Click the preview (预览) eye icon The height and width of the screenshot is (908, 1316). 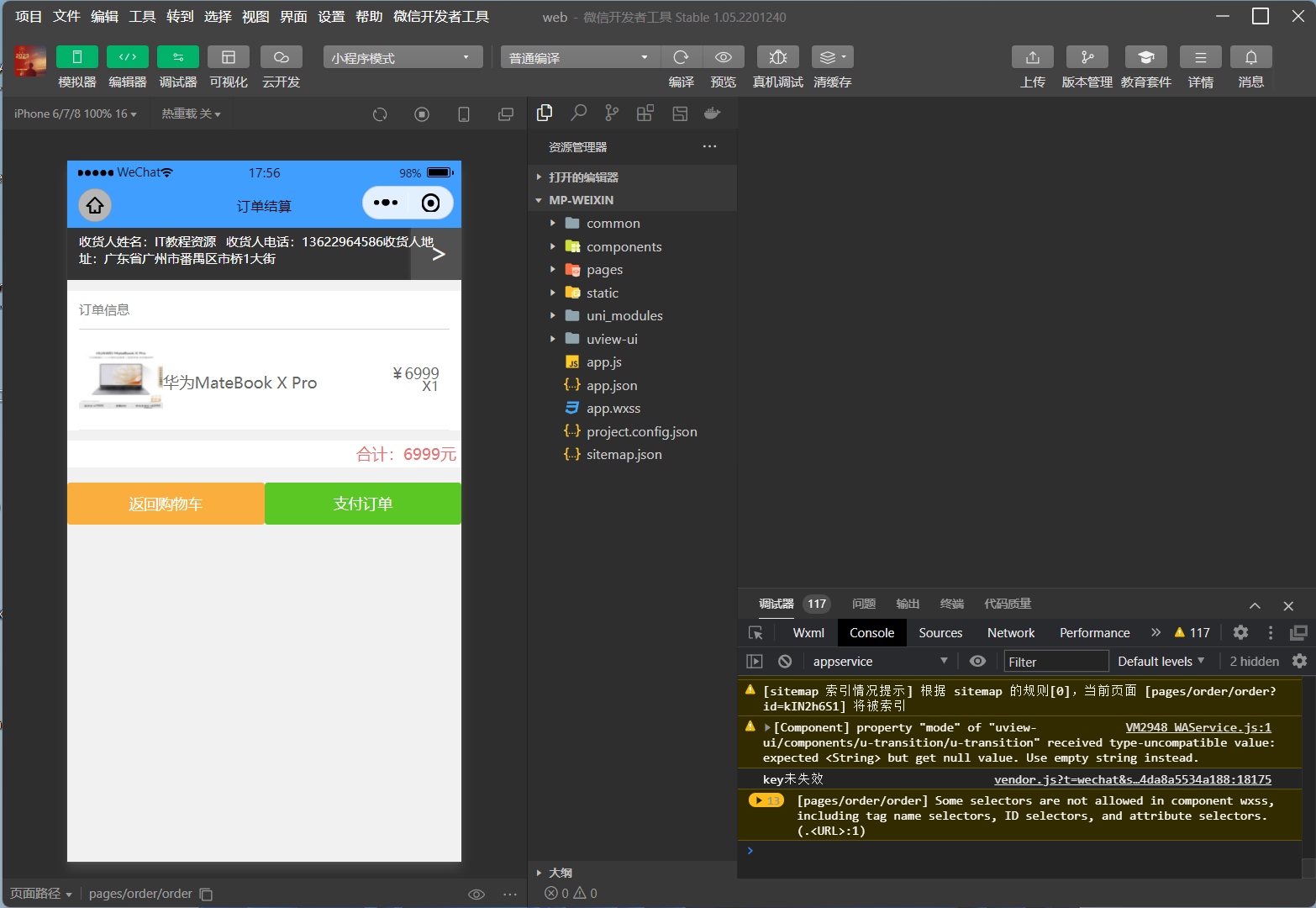click(724, 56)
